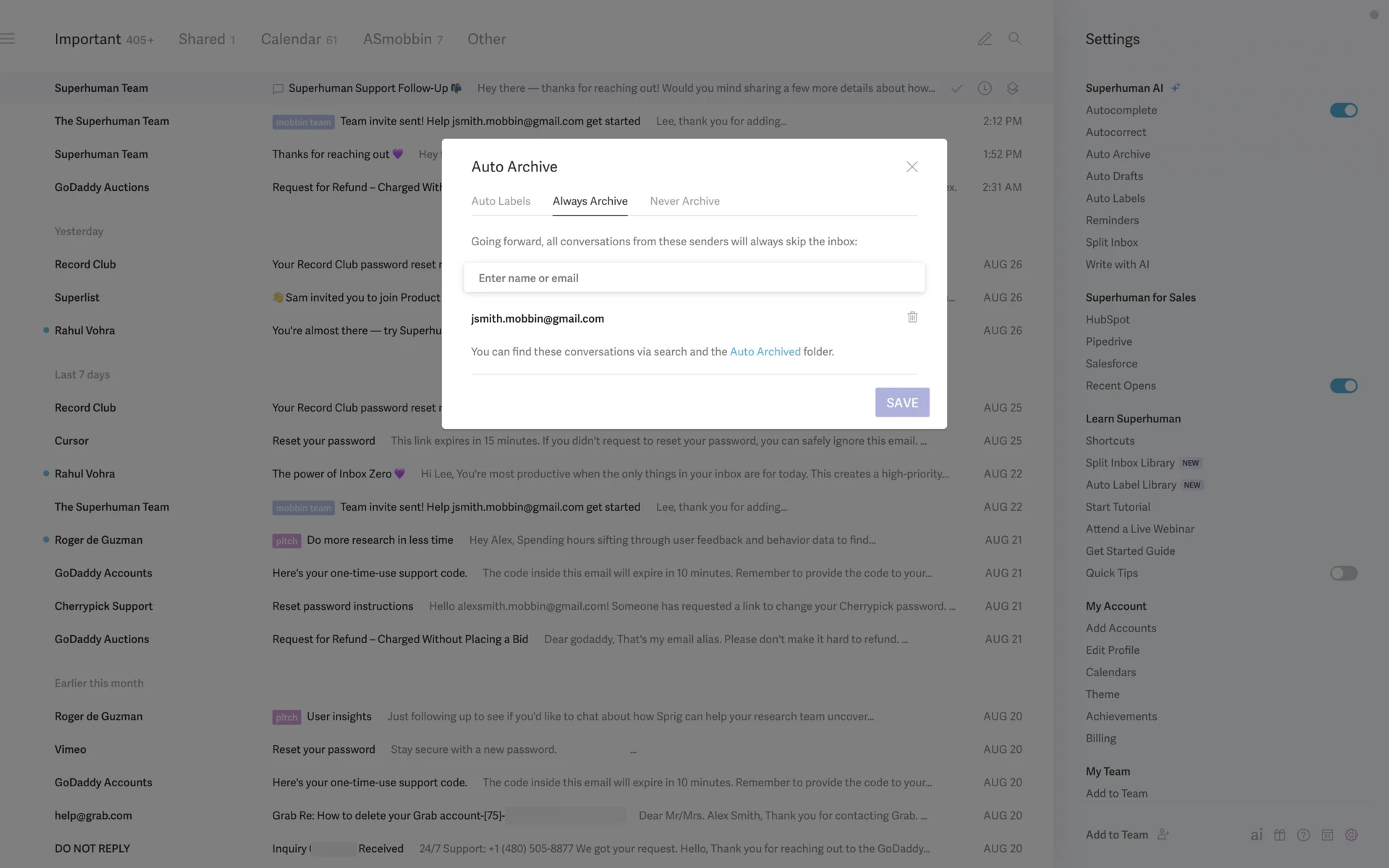Viewport: 1389px width, 868px height.
Task: Turn off Recent Opens toggle
Action: [x=1343, y=386]
